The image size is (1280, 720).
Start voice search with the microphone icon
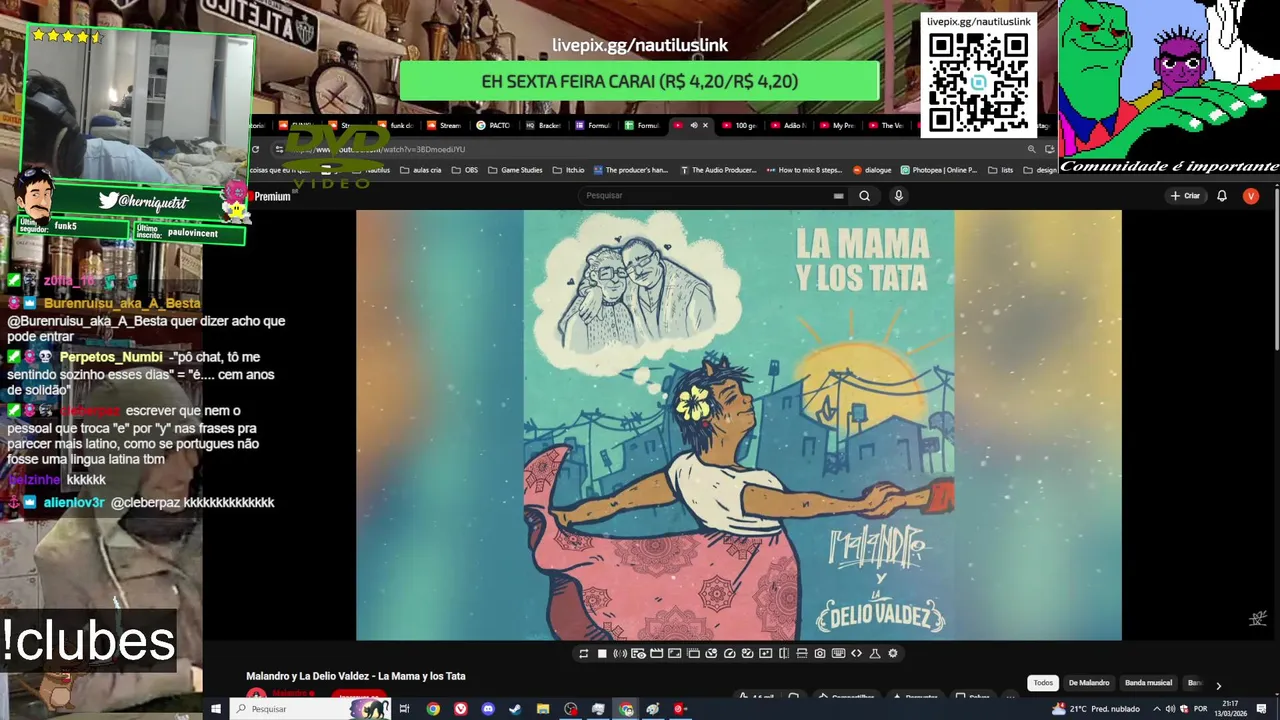click(898, 196)
